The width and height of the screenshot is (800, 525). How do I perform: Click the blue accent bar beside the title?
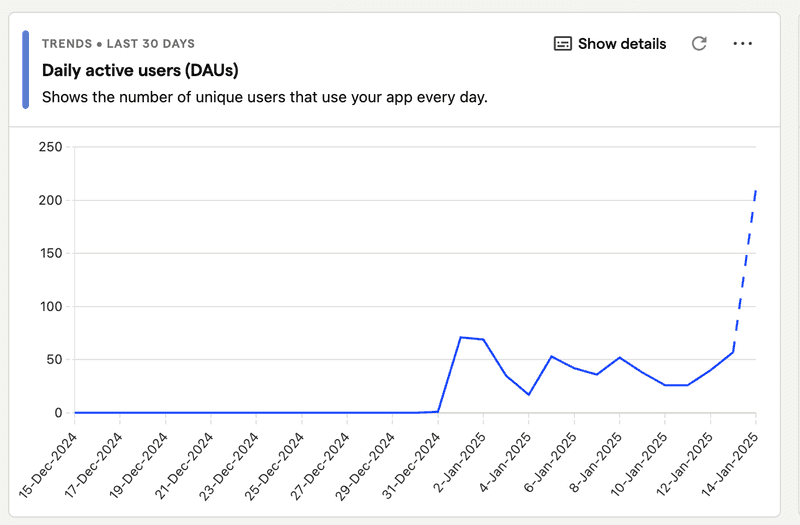(x=26, y=69)
